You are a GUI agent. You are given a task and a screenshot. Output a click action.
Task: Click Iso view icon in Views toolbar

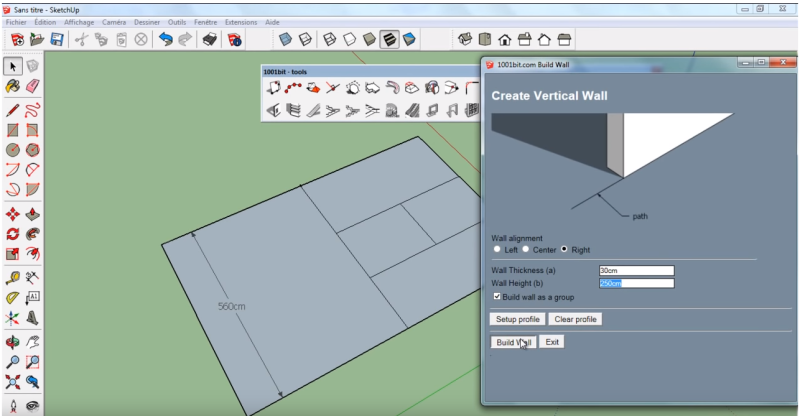(465, 39)
